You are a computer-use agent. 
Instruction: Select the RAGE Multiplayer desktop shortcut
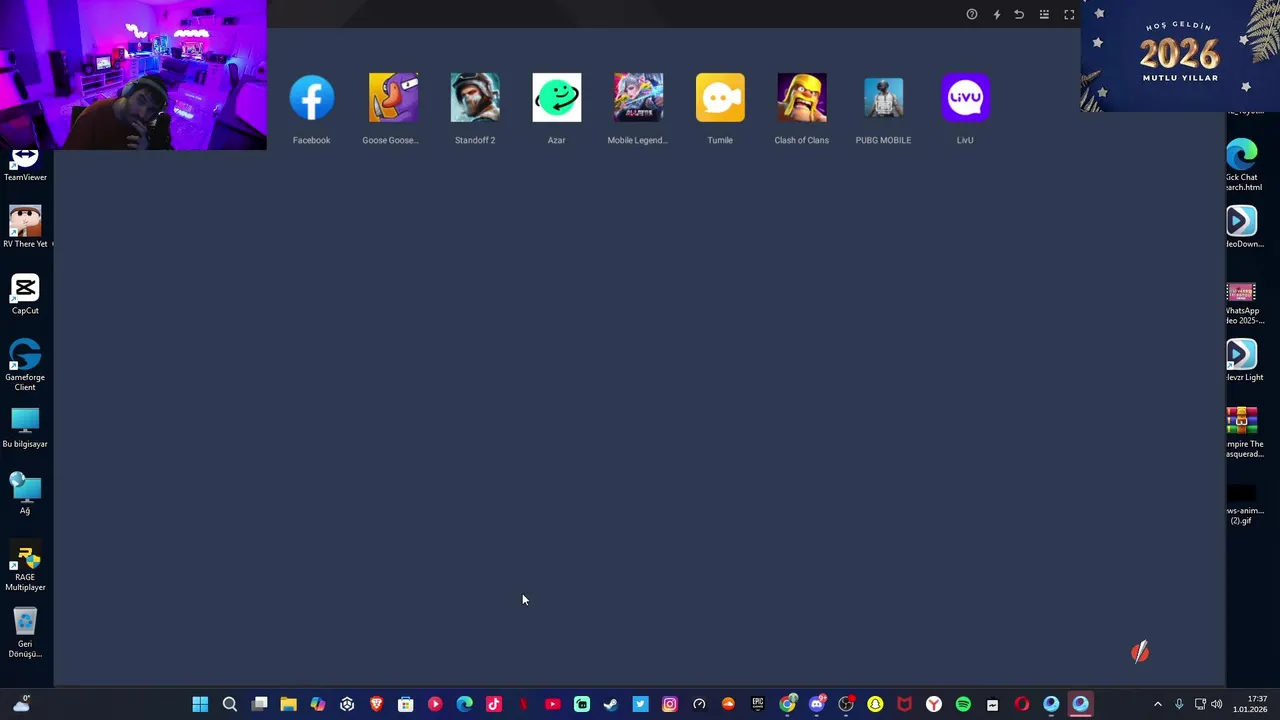(x=25, y=565)
